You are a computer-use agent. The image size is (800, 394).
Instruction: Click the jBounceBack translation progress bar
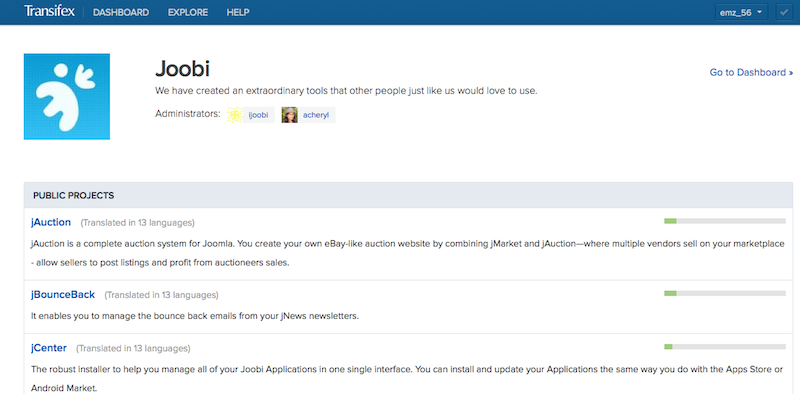click(x=724, y=293)
